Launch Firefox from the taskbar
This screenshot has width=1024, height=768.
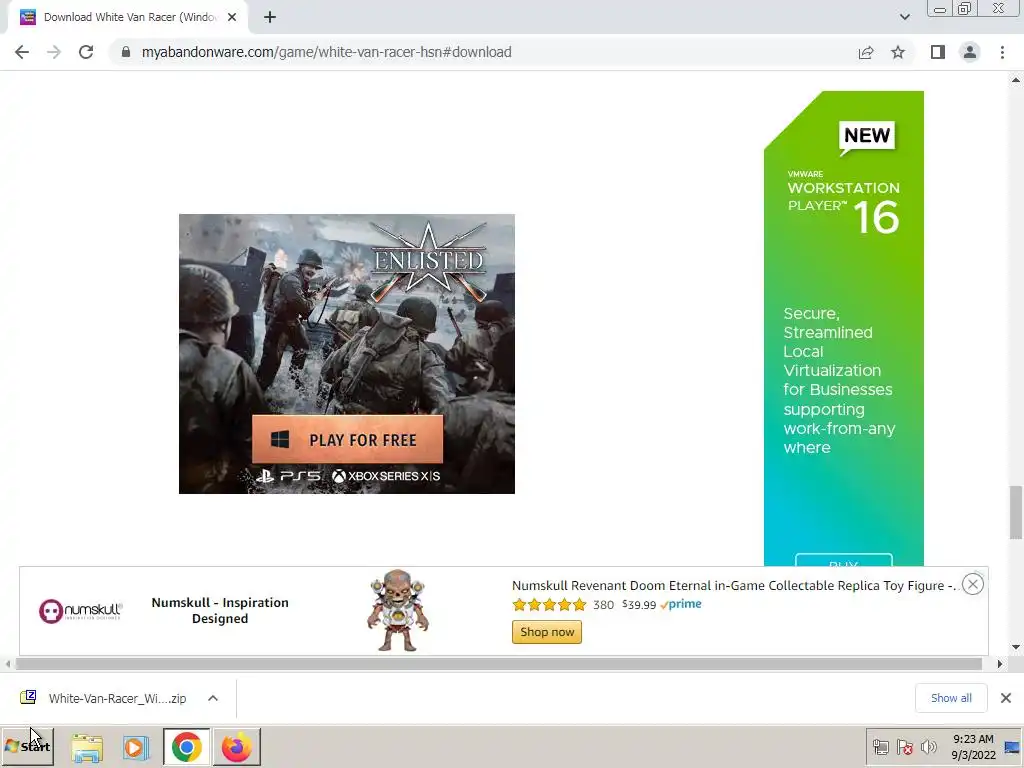click(x=236, y=747)
